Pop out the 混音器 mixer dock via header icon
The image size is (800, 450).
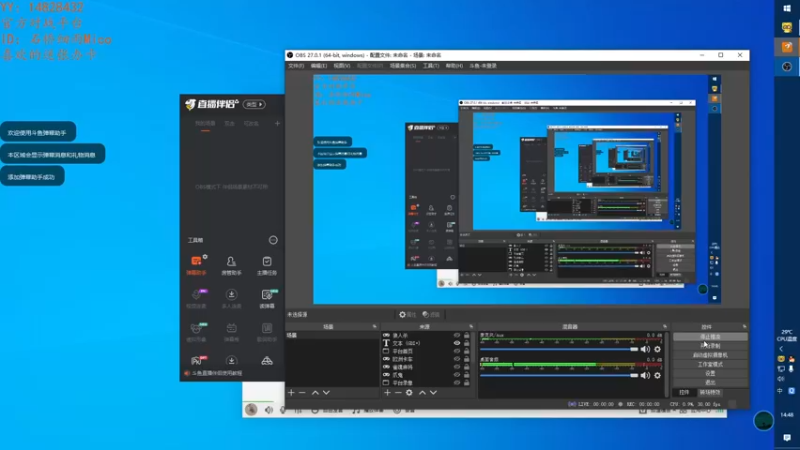[x=665, y=327]
